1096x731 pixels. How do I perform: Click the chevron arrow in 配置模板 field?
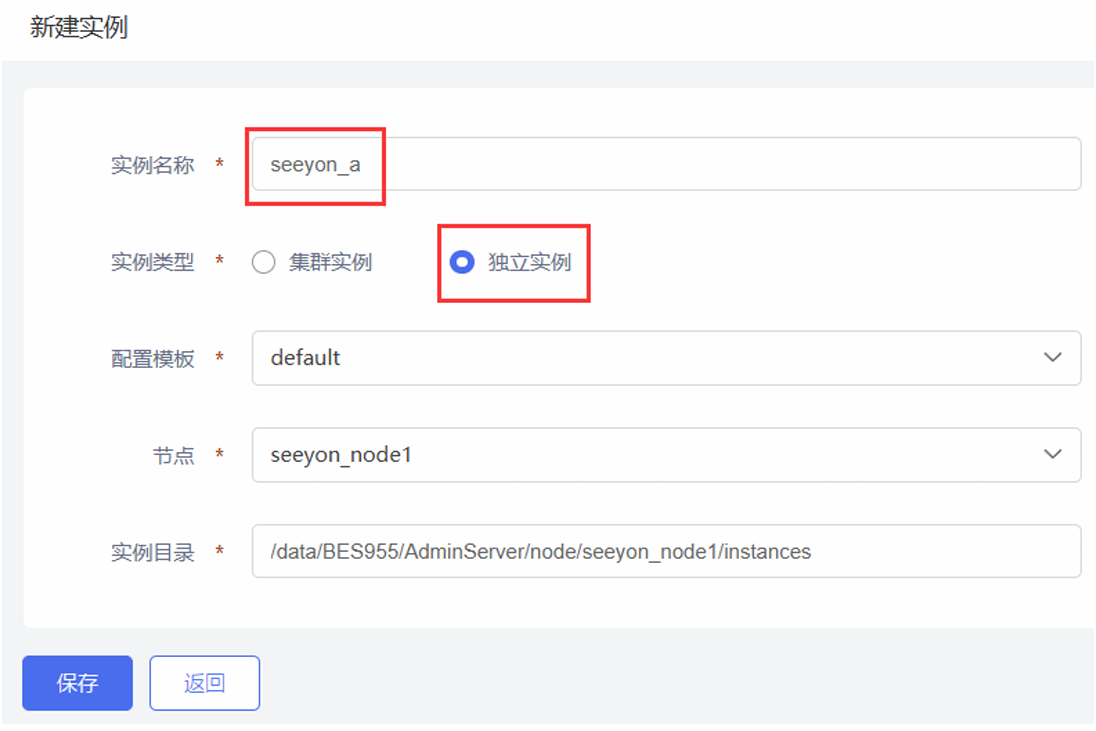[x=1052, y=358]
